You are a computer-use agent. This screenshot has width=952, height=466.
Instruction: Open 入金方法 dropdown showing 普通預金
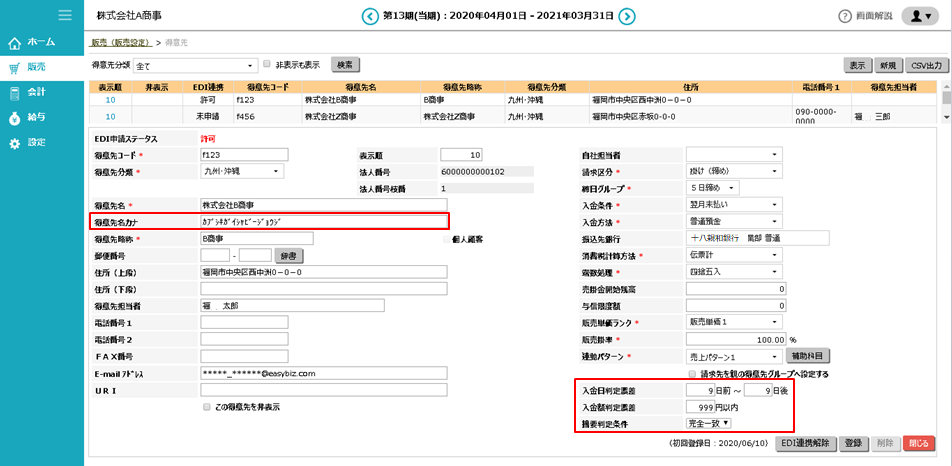point(734,221)
